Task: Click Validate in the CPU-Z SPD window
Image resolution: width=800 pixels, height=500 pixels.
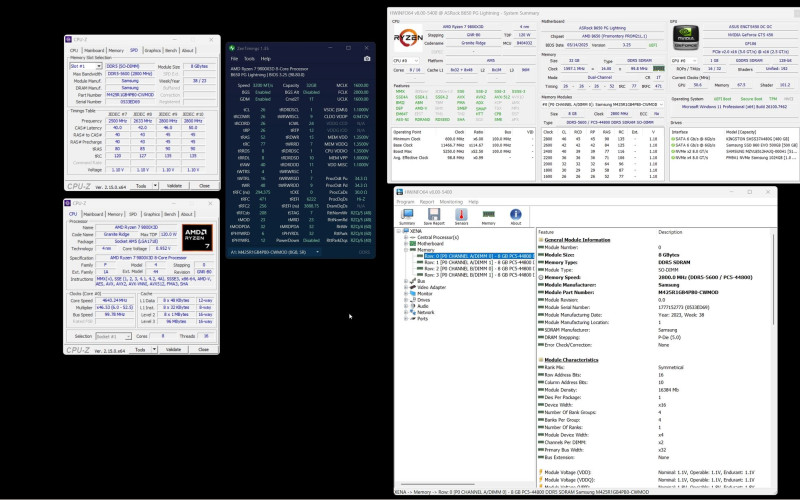Action: [x=174, y=186]
